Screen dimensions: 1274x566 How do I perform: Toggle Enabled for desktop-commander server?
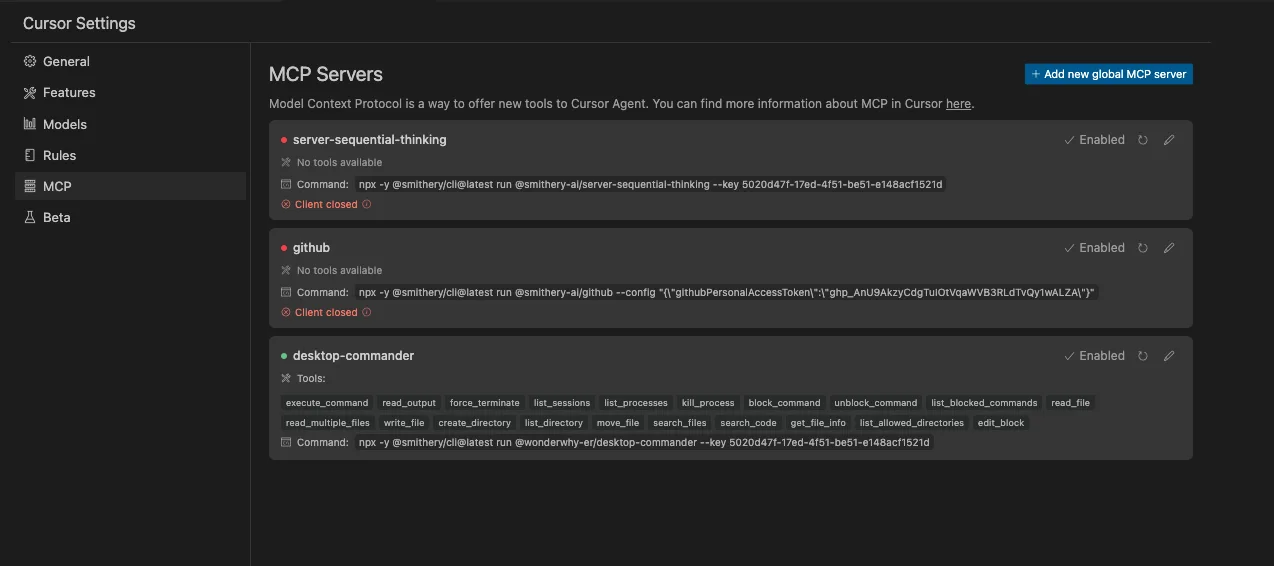[x=1094, y=356]
